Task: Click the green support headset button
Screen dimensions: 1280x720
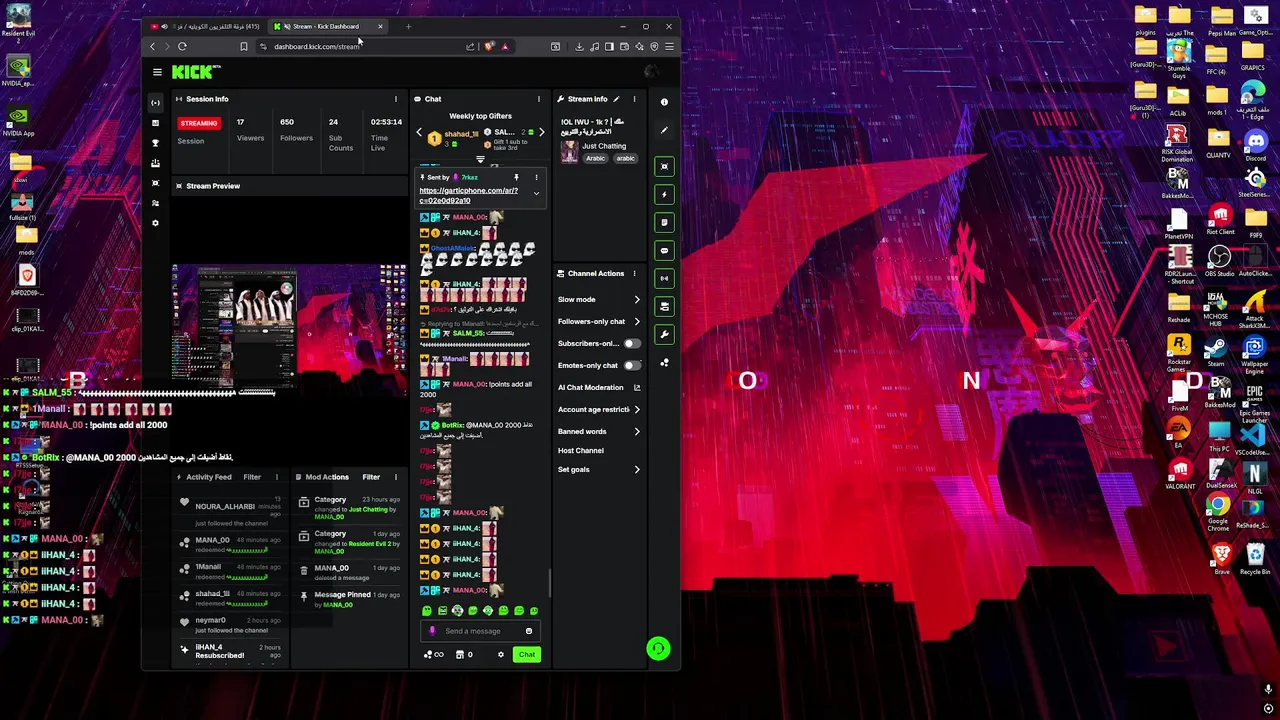Action: (x=658, y=649)
